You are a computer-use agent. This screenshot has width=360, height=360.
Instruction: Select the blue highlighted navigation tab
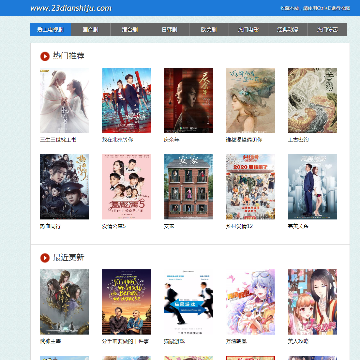click(51, 30)
